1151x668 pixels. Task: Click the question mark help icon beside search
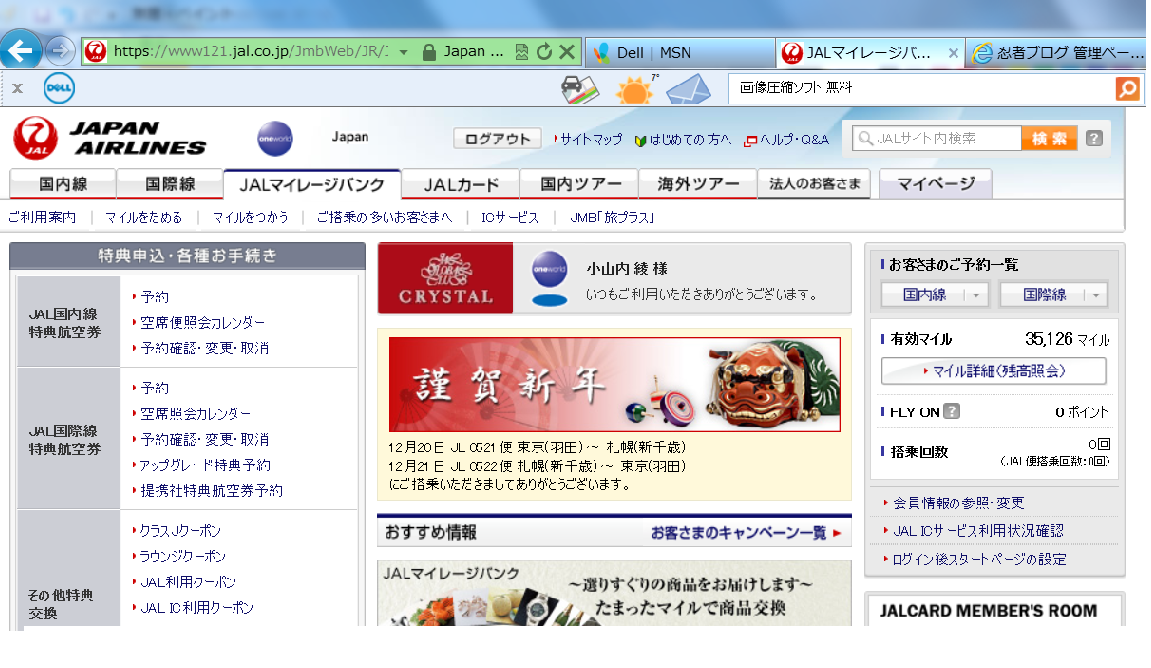pos(1094,138)
